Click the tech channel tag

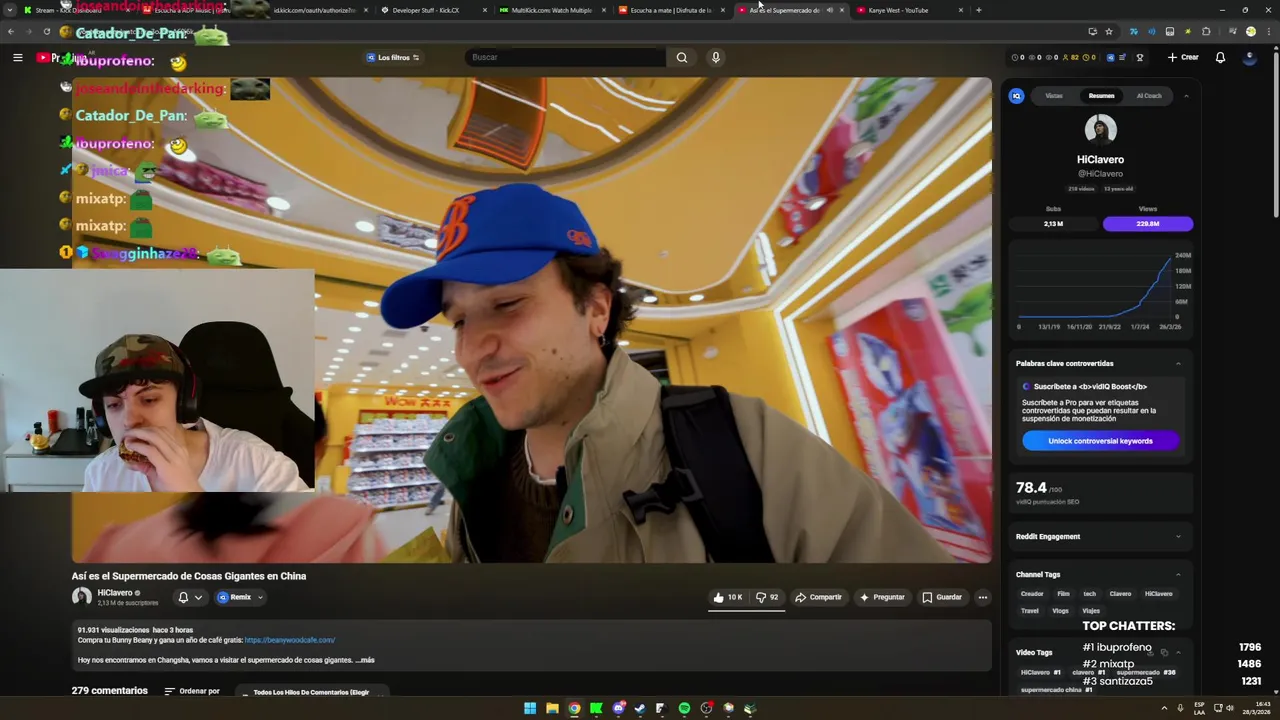point(1090,594)
